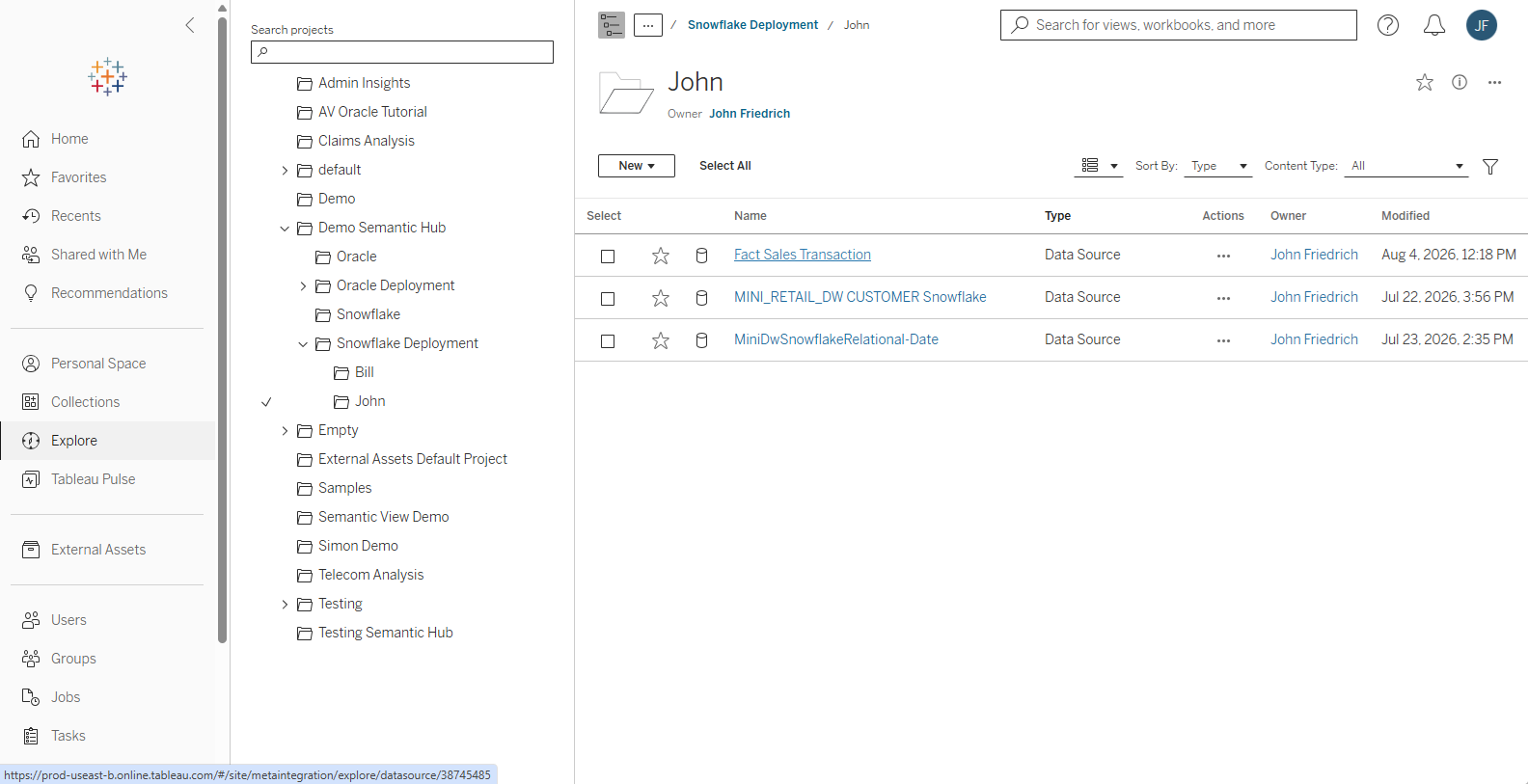This screenshot has width=1528, height=784.
Task: Click the data source icon for MINI_RETAIL_DW CUSTOMER
Action: (x=701, y=298)
